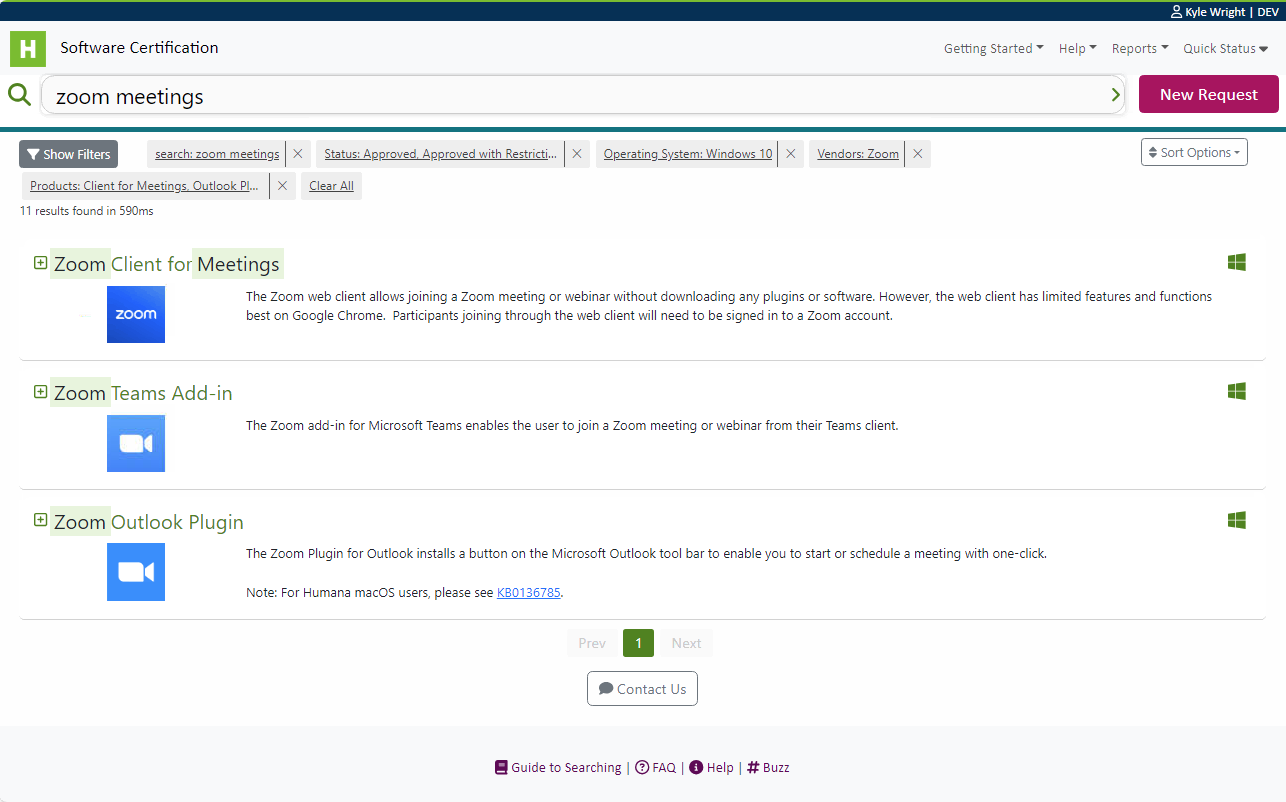Open the Help footer link
Screen dimensions: 1286x802
point(711,768)
